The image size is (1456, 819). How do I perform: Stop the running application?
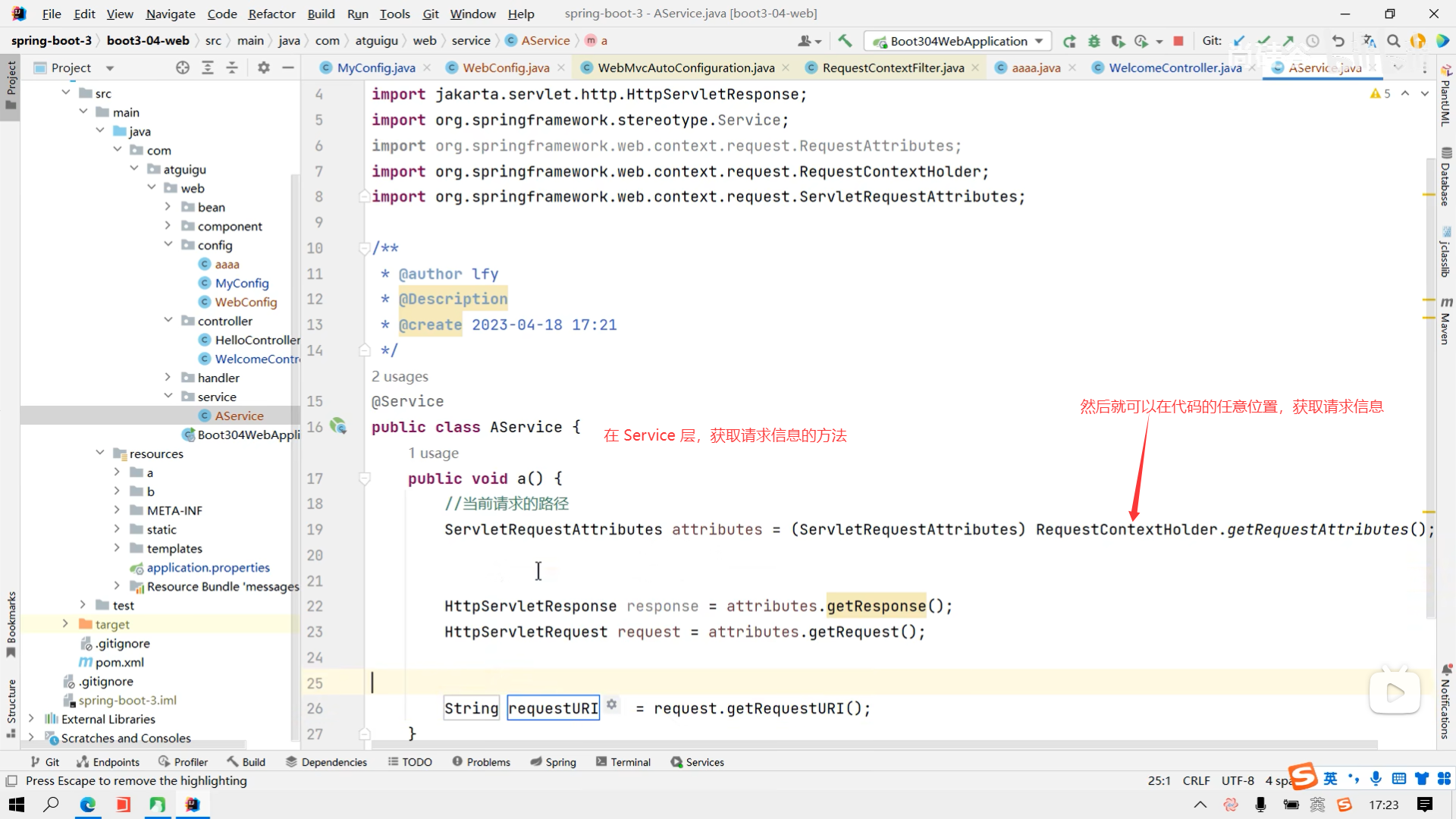[x=1178, y=41]
